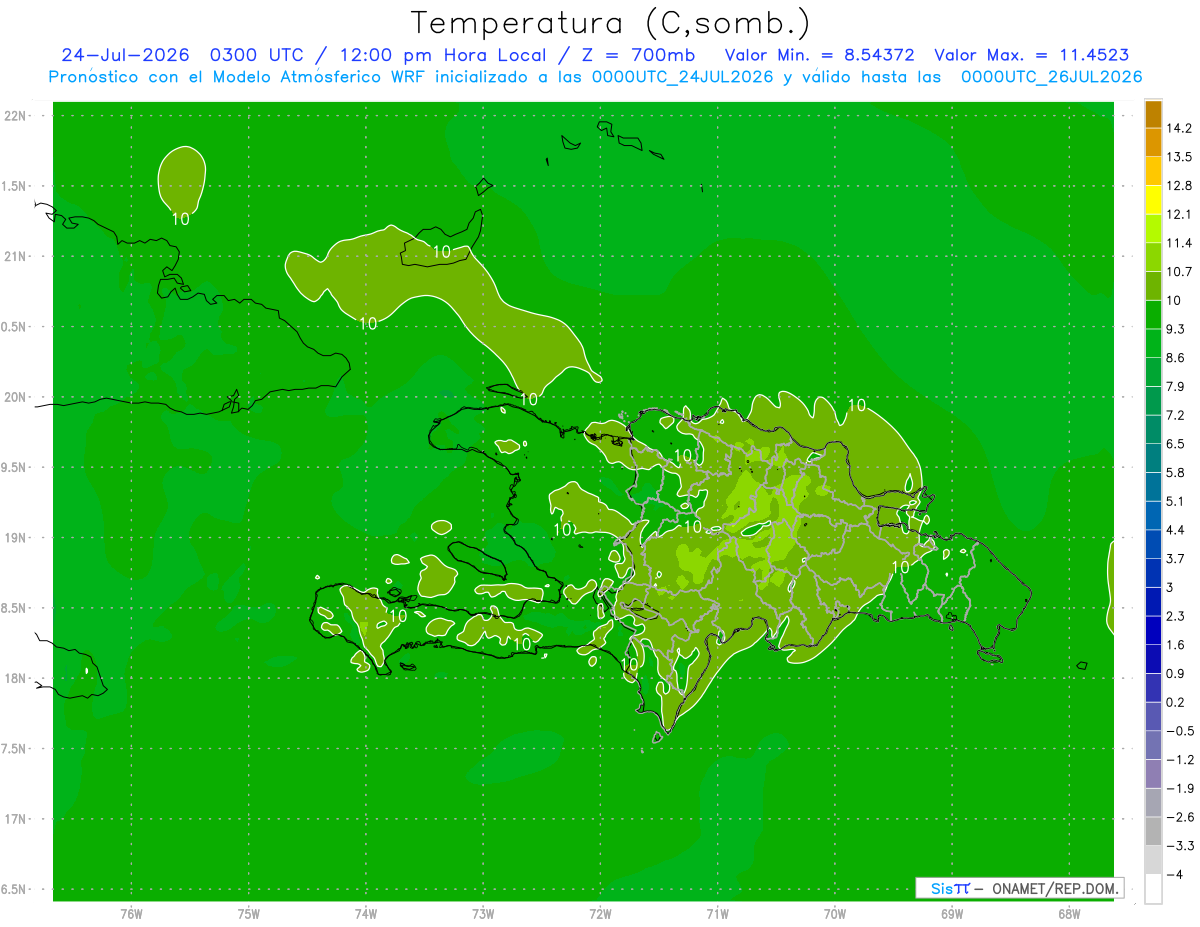Click the "20N" latitude label
Image resolution: width=1200 pixels, height=927 pixels.
coord(17,397)
